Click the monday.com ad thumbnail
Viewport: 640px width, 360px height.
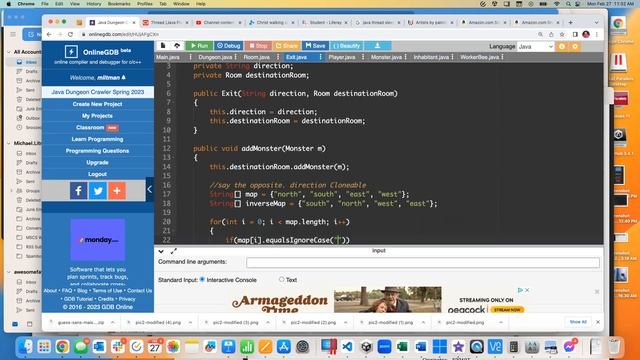[x=98, y=240]
